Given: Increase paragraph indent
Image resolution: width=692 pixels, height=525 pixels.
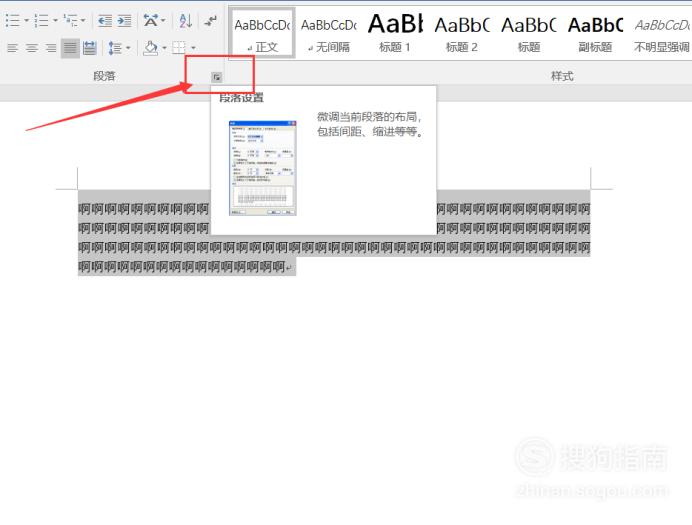Looking at the screenshot, I should 124,20.
